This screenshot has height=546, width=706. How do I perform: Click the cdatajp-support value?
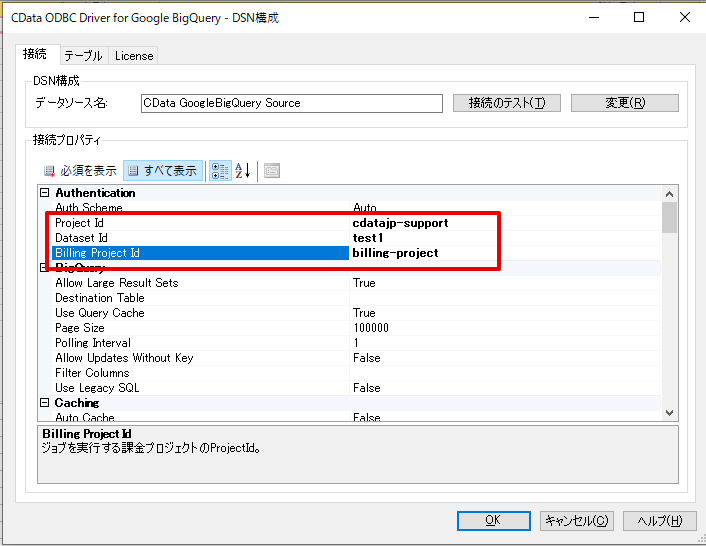(400, 223)
